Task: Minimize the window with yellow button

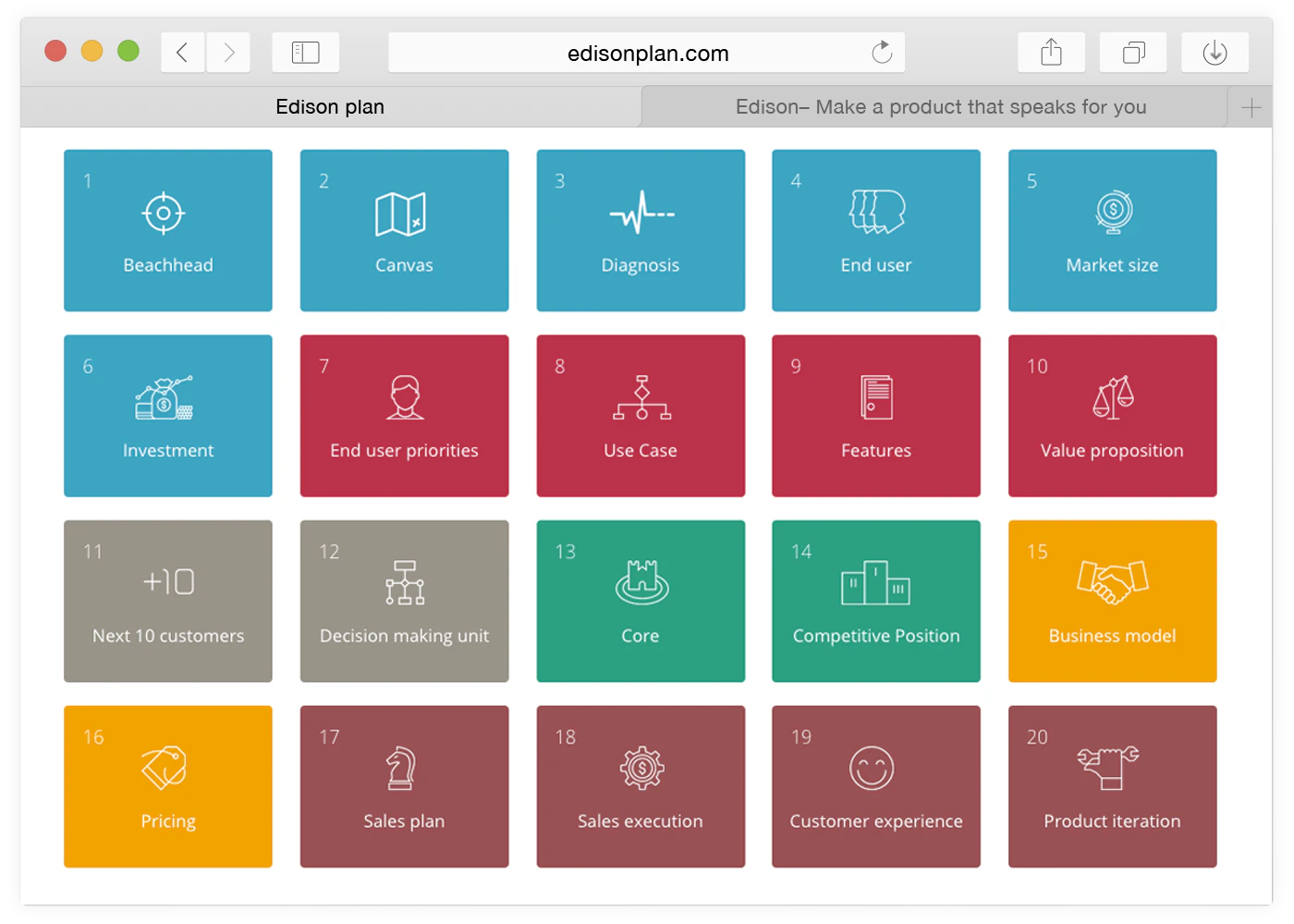Action: click(x=92, y=51)
